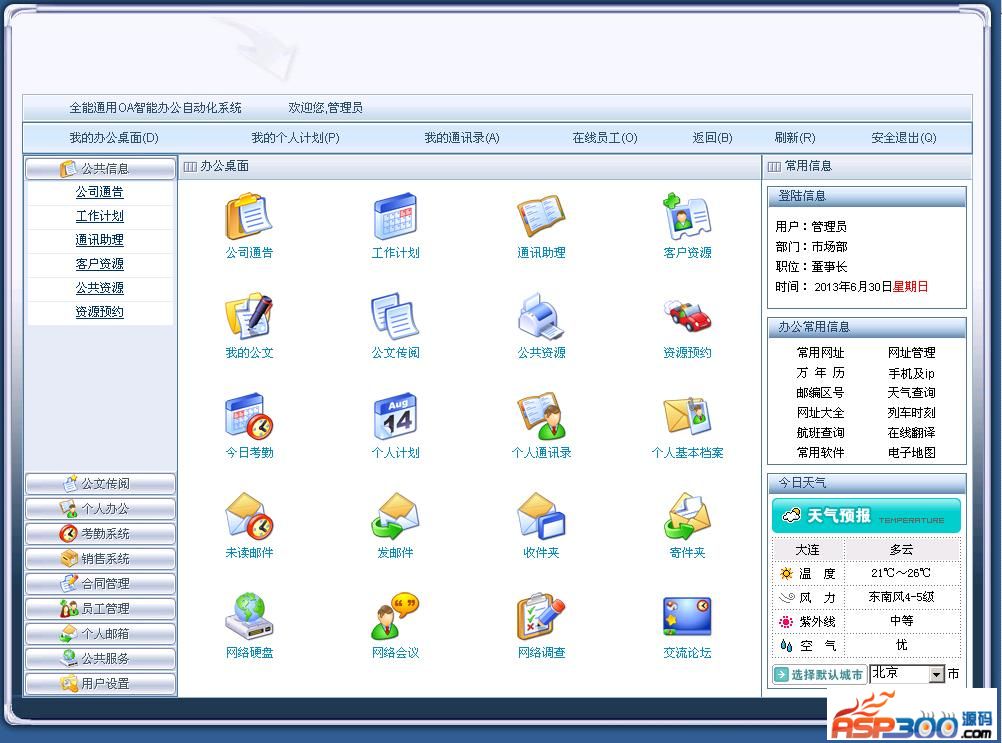Viewport: 1002px width, 743px height.
Task: Click the 交流论坛 forum icon
Action: (x=687, y=617)
